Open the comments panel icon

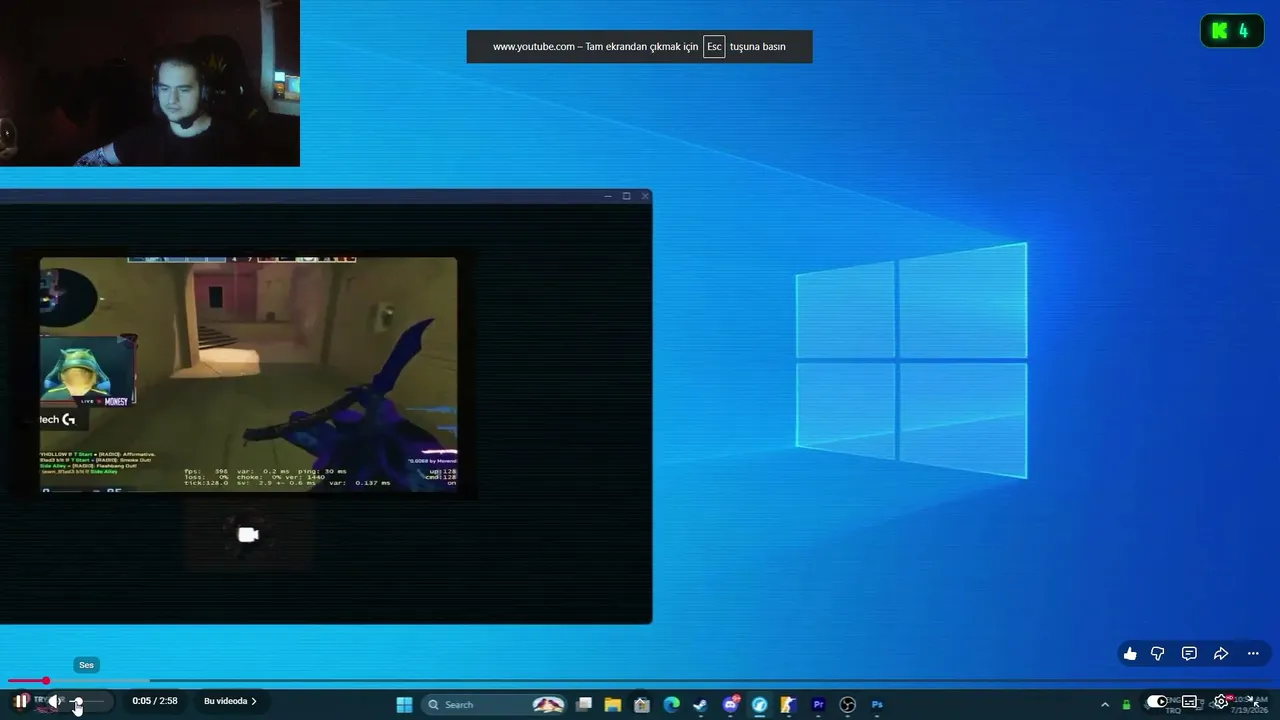pos(1189,654)
